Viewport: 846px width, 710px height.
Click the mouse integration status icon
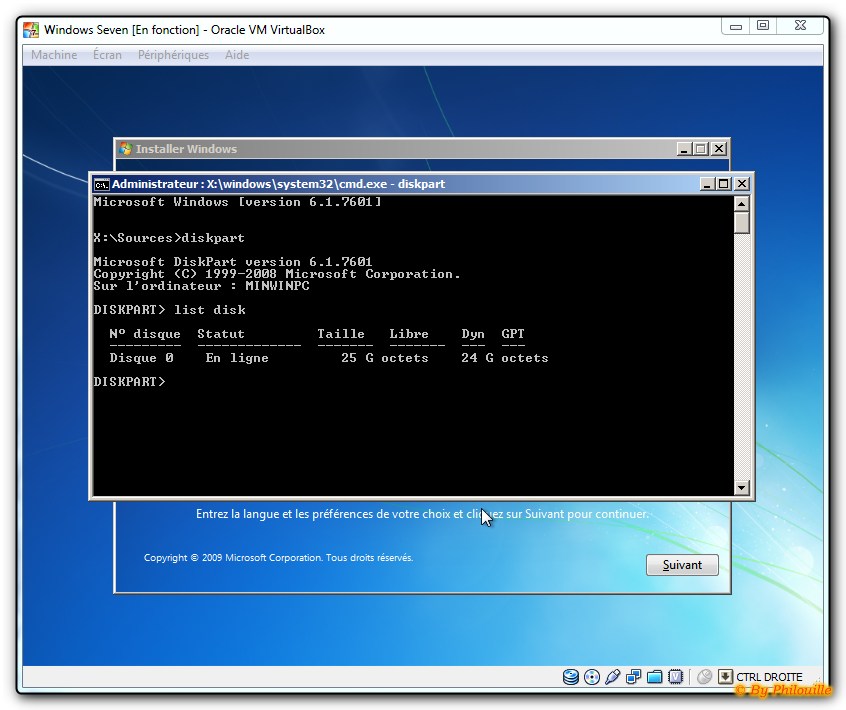tap(704, 677)
